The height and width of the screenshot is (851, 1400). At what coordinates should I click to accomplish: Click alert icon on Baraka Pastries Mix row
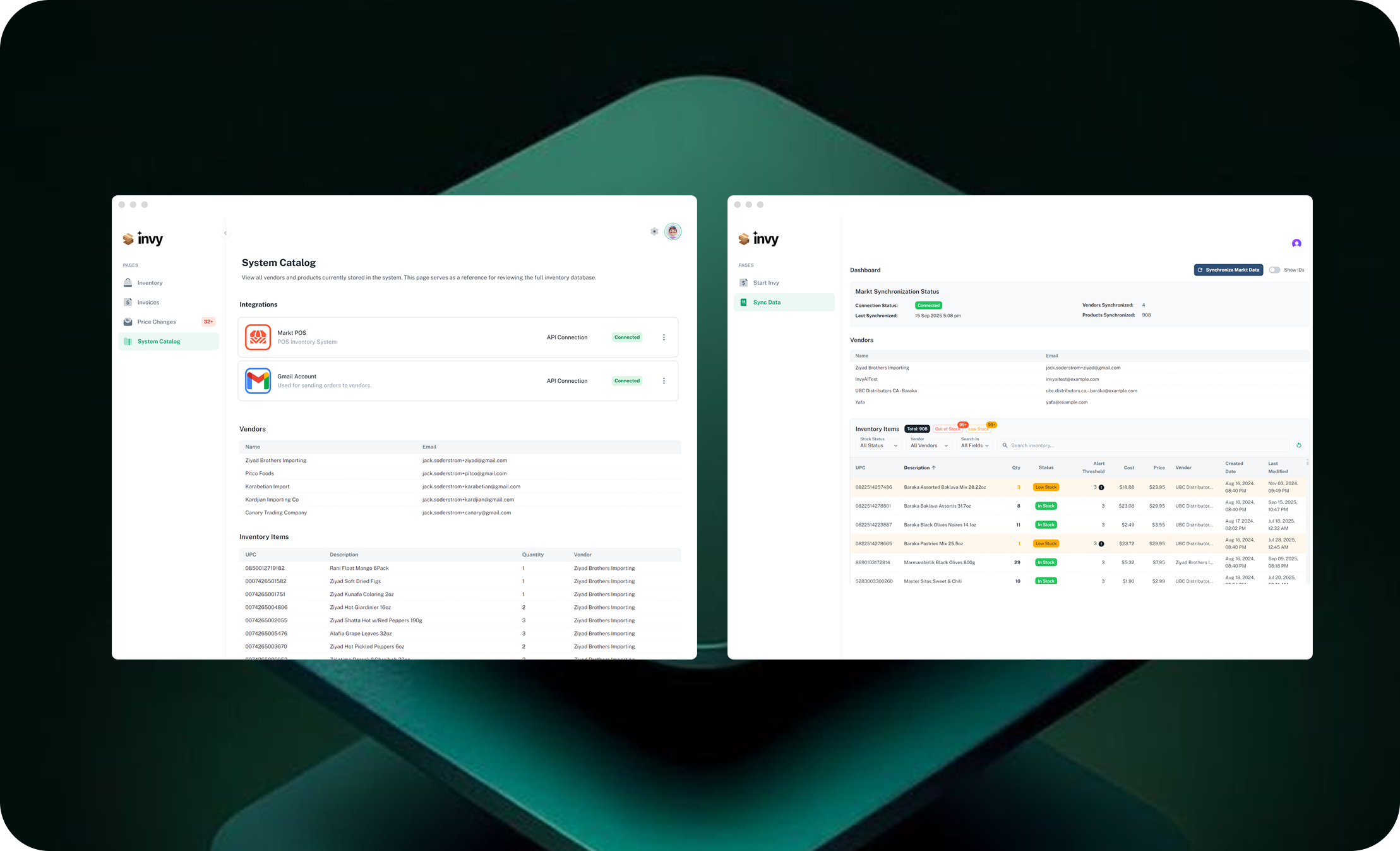point(1101,544)
